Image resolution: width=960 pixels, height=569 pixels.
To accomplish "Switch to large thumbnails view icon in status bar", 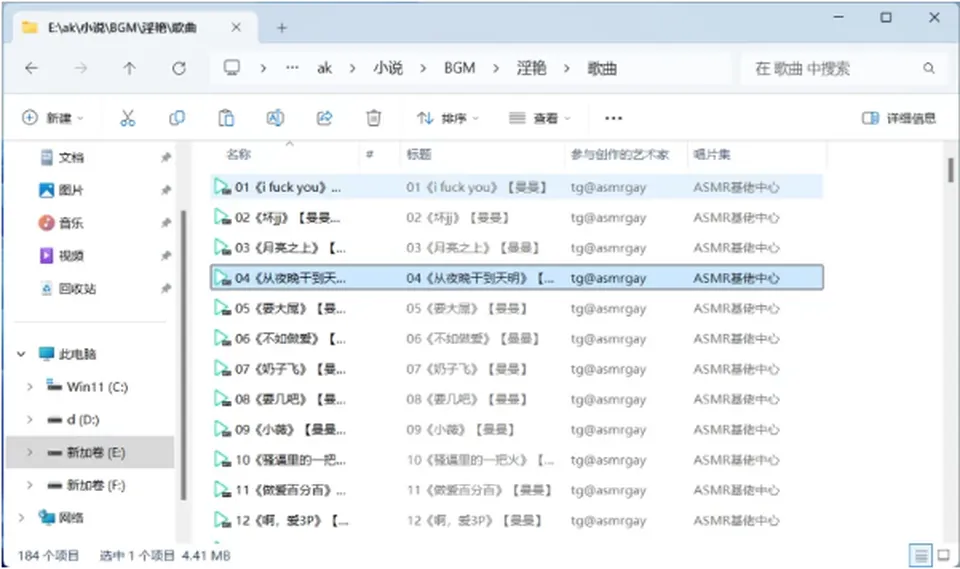I will (943, 555).
